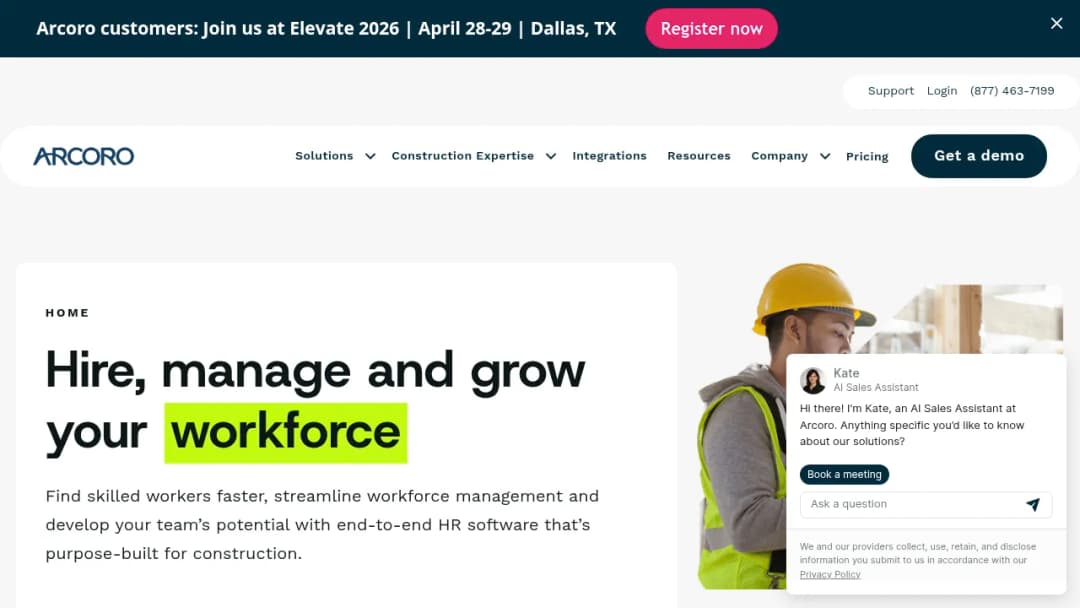Click the 'AI Sales Assistant' subtitle
Image resolution: width=1080 pixels, height=608 pixels.
pos(876,388)
